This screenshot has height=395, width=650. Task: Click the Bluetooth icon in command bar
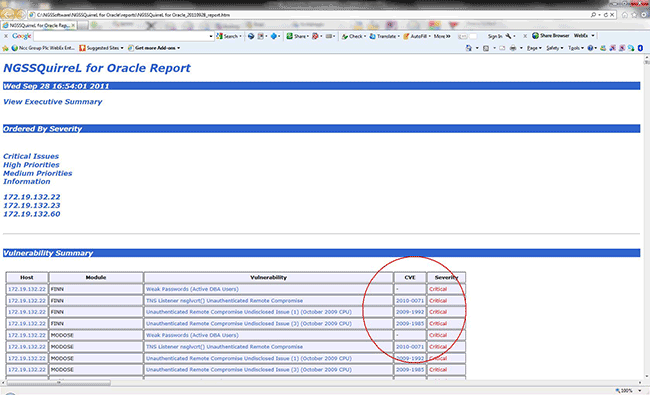pos(640,48)
